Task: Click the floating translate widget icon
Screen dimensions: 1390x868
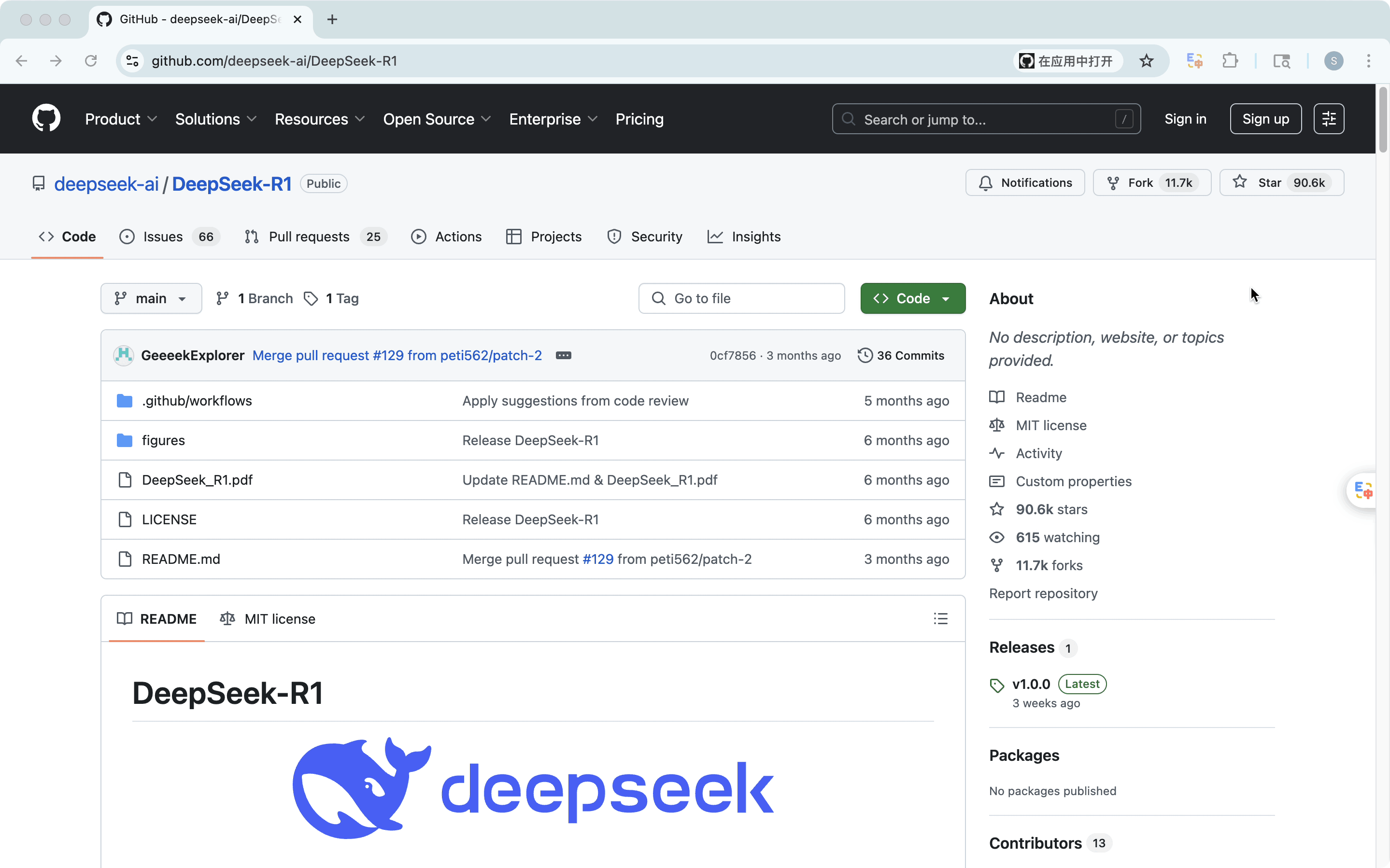Action: click(x=1363, y=490)
